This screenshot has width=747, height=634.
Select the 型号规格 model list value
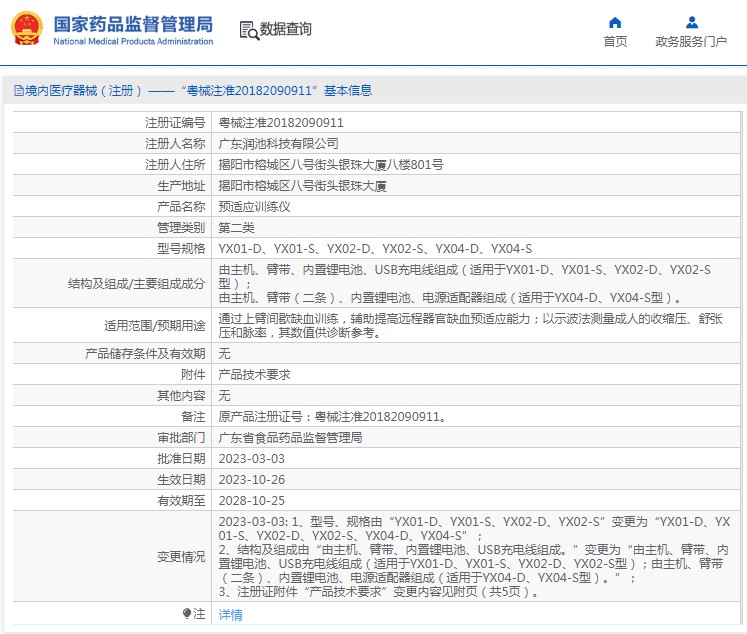point(375,249)
